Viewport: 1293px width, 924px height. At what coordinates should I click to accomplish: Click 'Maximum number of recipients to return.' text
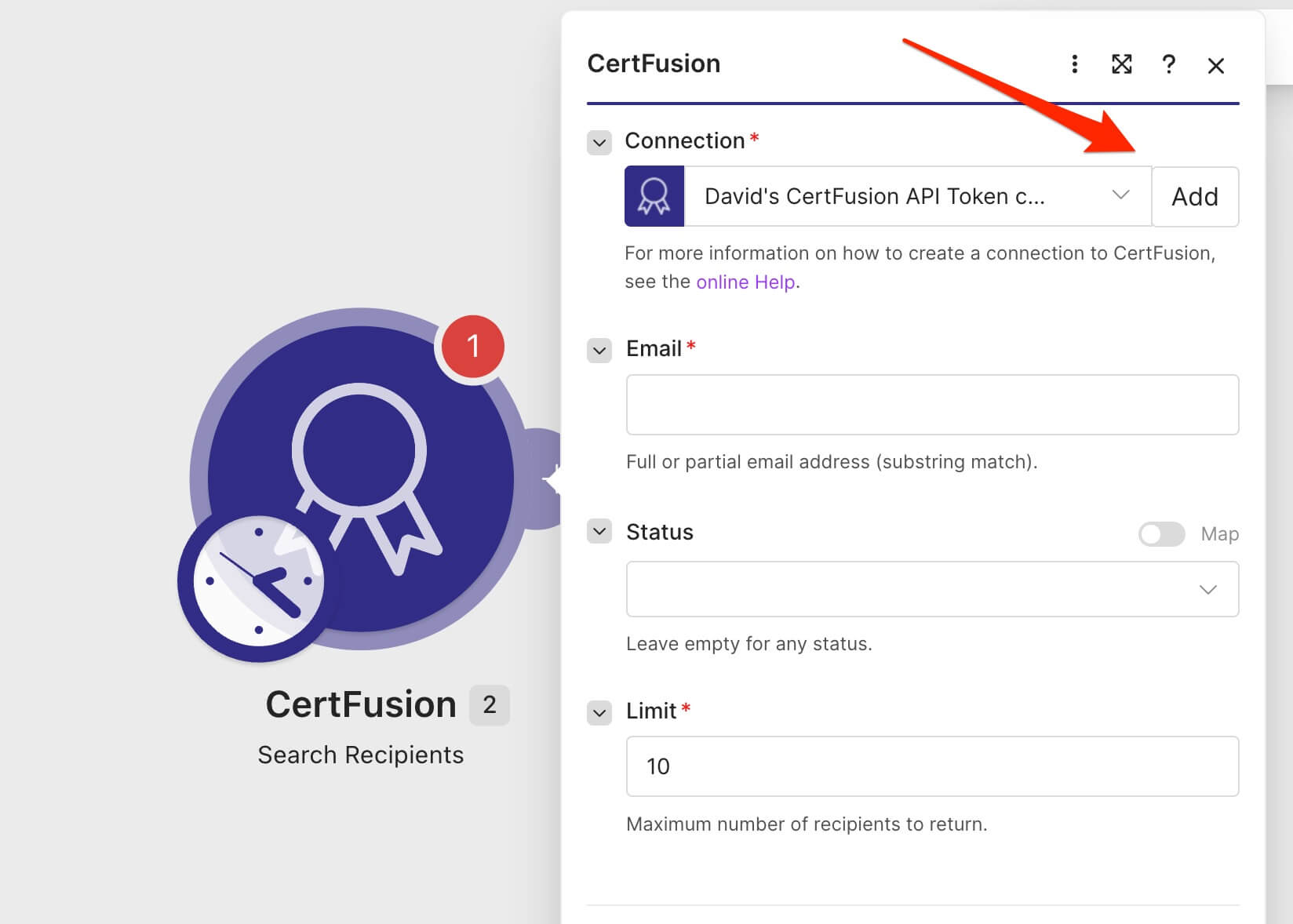point(807,824)
